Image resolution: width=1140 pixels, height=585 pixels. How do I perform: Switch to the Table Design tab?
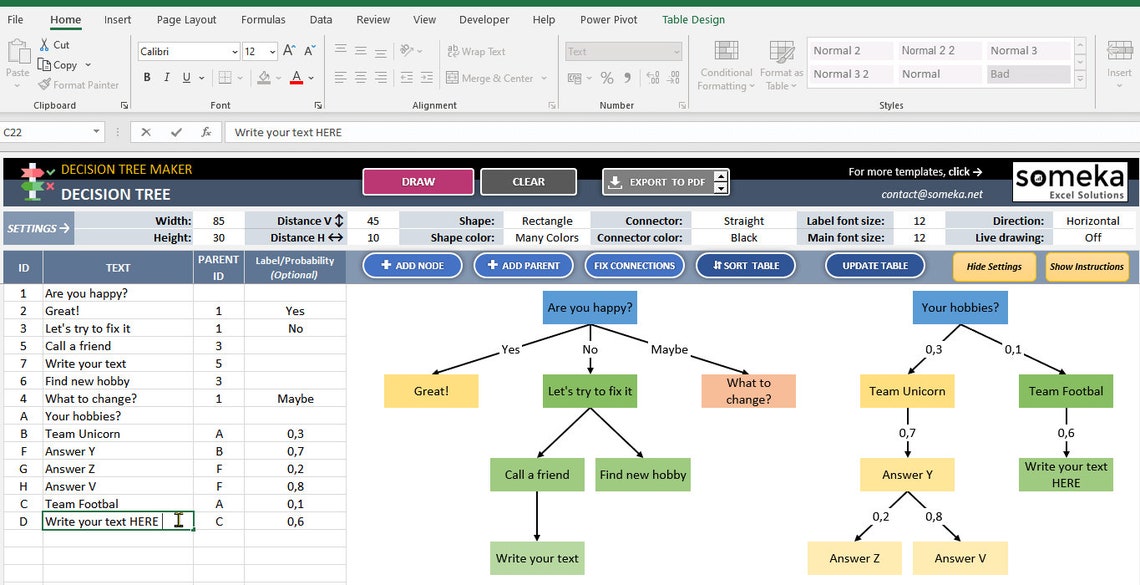[x=693, y=19]
